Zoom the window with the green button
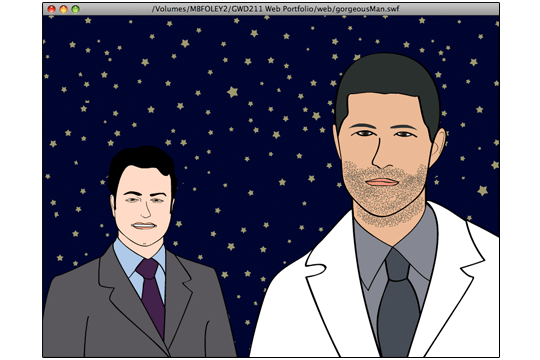 click(x=75, y=9)
